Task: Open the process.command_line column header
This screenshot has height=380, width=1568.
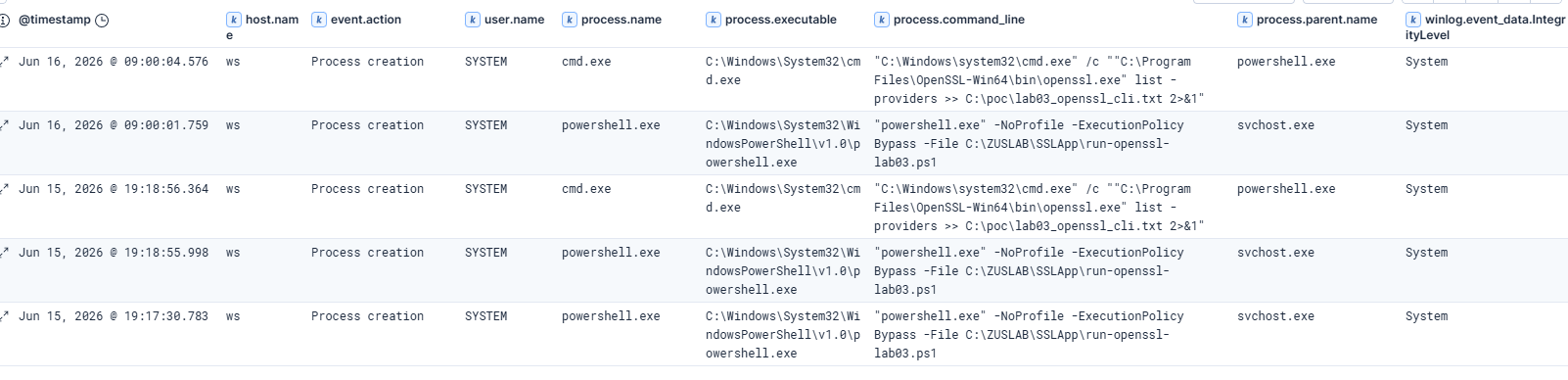Action: (x=959, y=20)
